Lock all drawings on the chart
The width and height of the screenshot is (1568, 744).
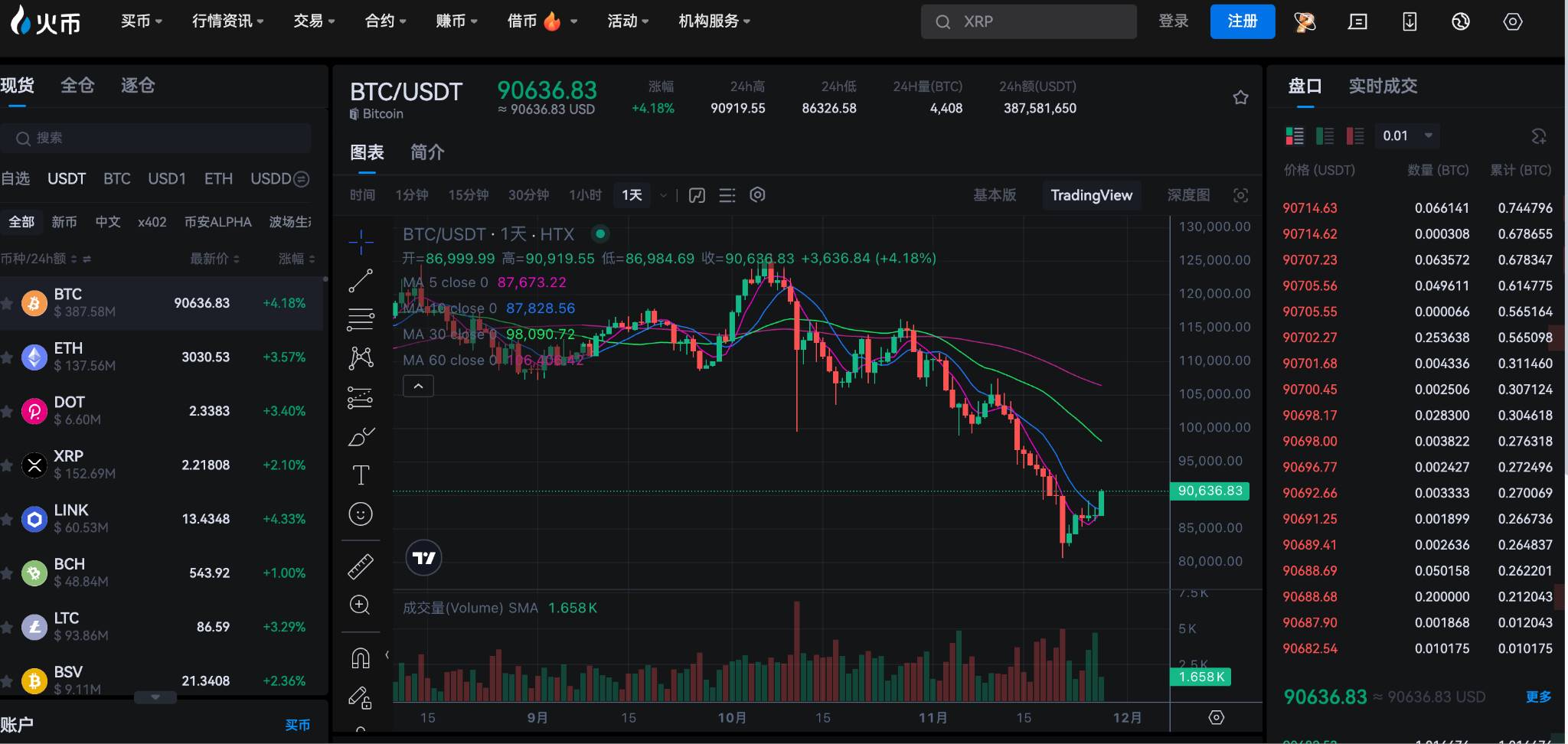[x=361, y=697]
